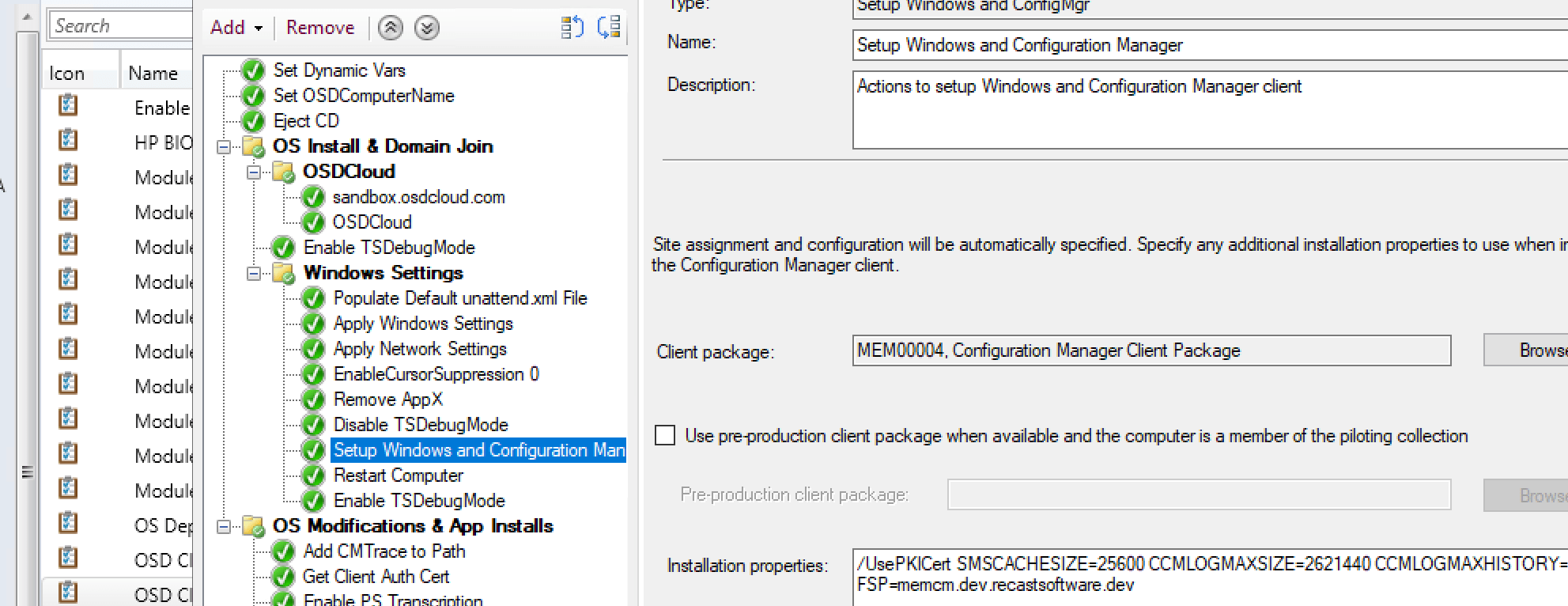The width and height of the screenshot is (1568, 606).
Task: Enable the pre-production client package checkbox
Action: click(x=665, y=436)
